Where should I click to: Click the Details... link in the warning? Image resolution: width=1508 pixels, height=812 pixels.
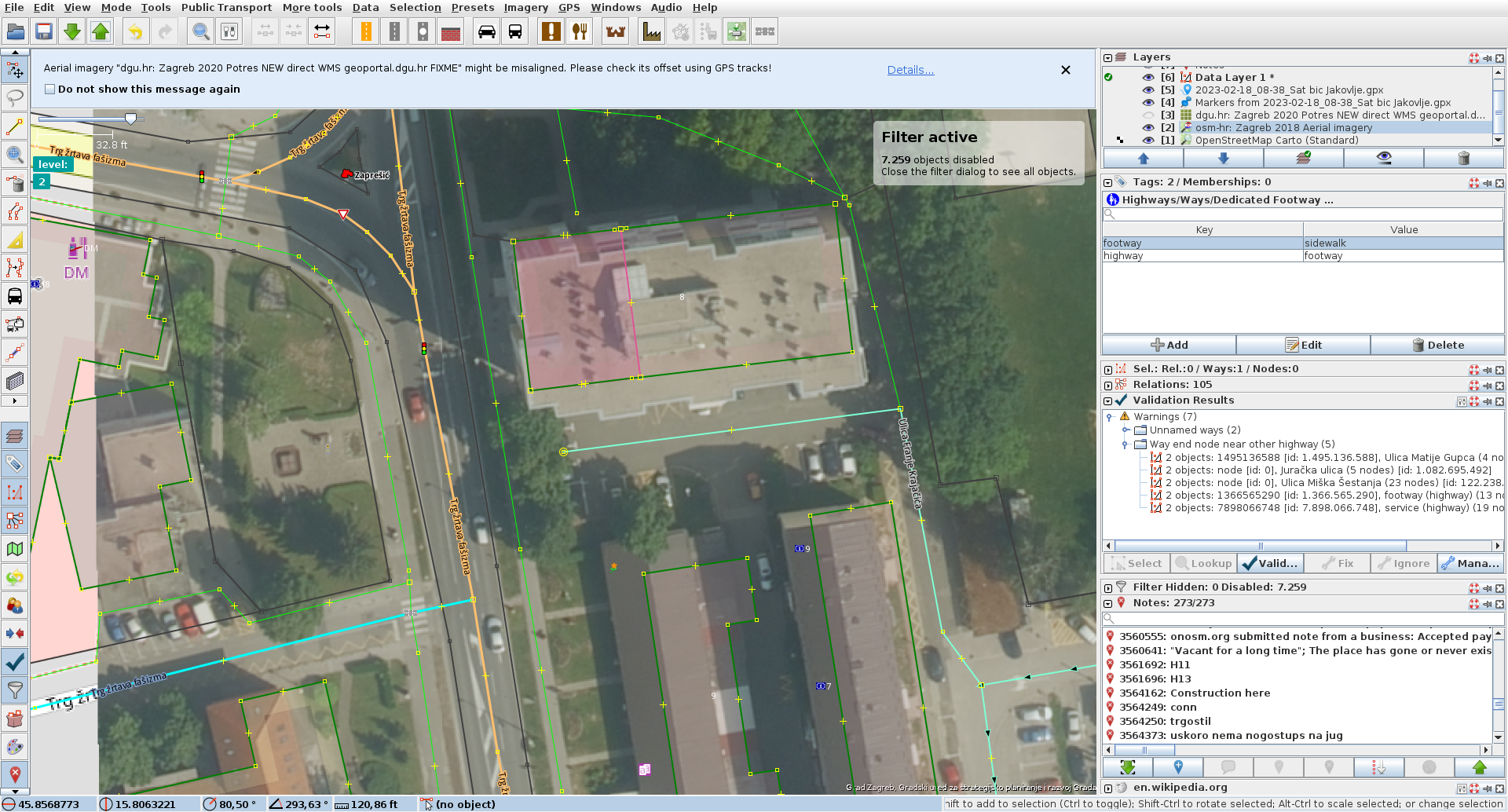[910, 70]
